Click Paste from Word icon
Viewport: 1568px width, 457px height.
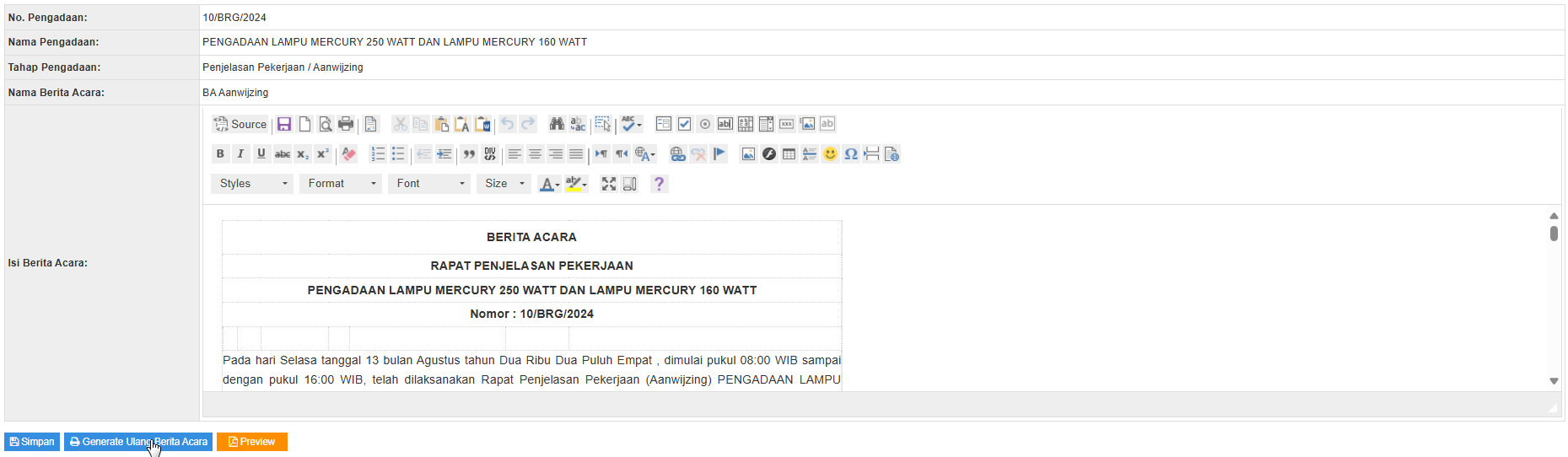[x=482, y=124]
